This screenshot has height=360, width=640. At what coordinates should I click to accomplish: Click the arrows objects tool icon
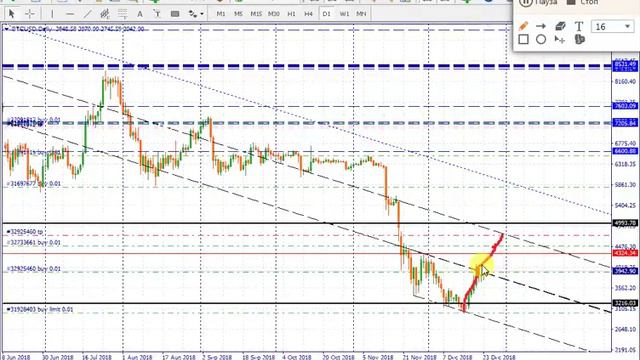tap(192, 14)
